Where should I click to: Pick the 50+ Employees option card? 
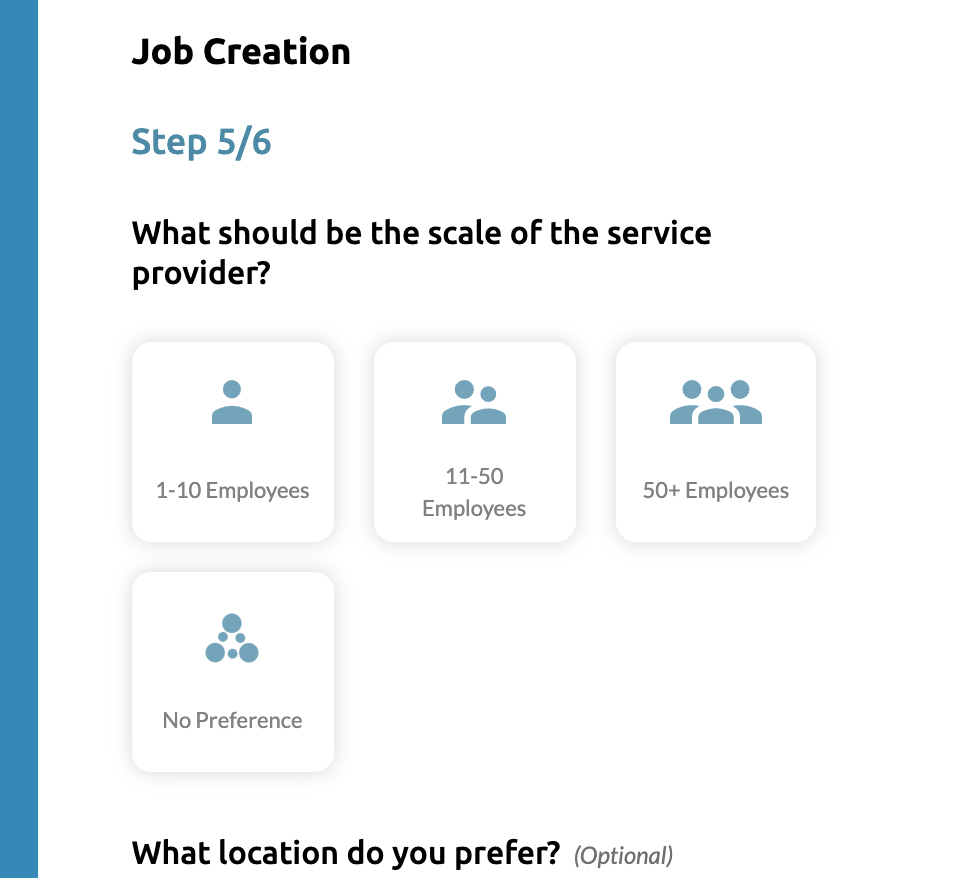716,442
